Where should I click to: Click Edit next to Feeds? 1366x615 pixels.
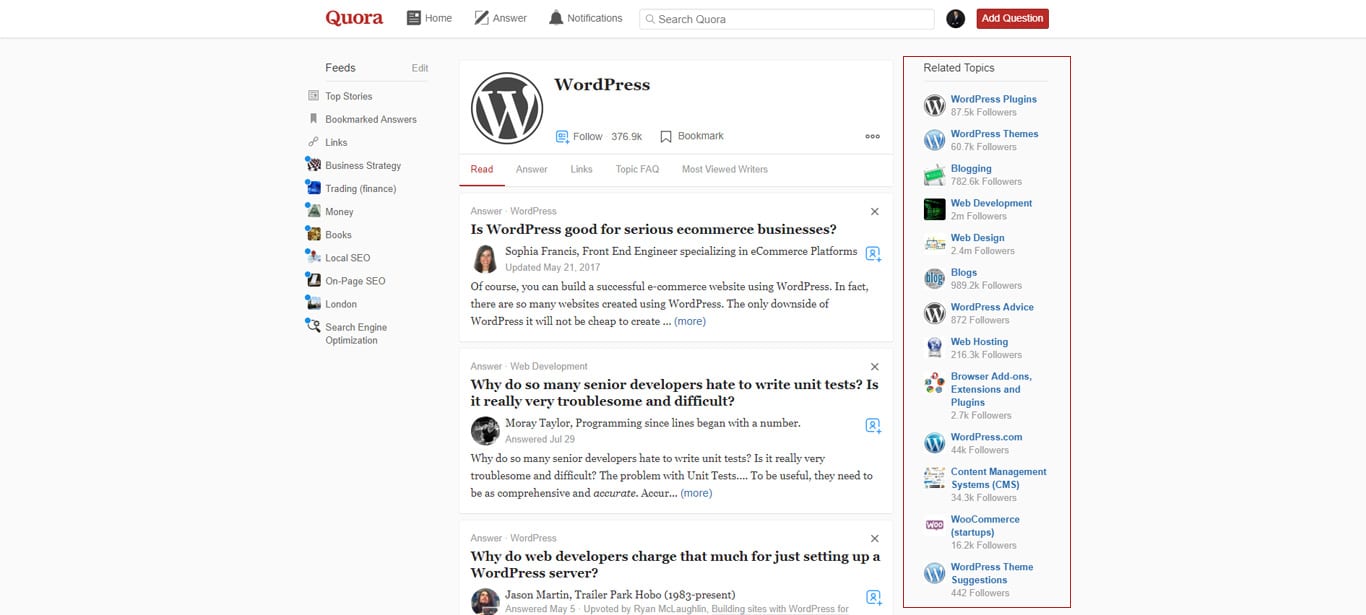pos(420,68)
